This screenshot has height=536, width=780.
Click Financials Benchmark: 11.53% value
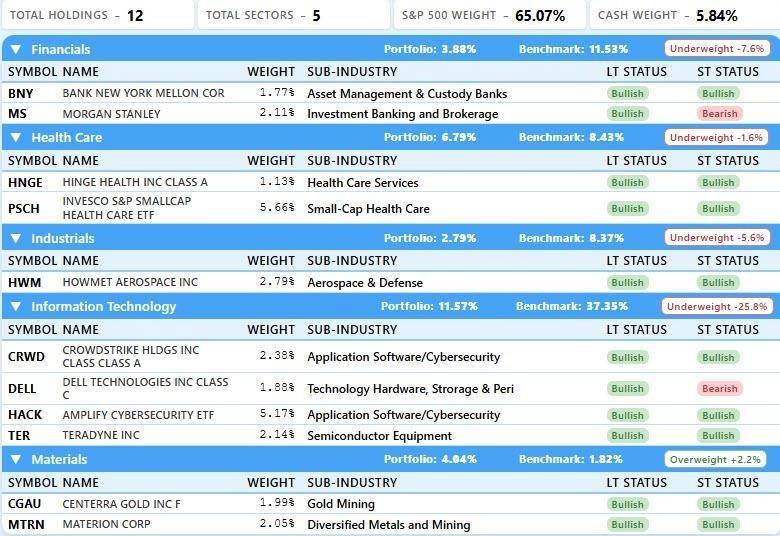click(x=573, y=49)
